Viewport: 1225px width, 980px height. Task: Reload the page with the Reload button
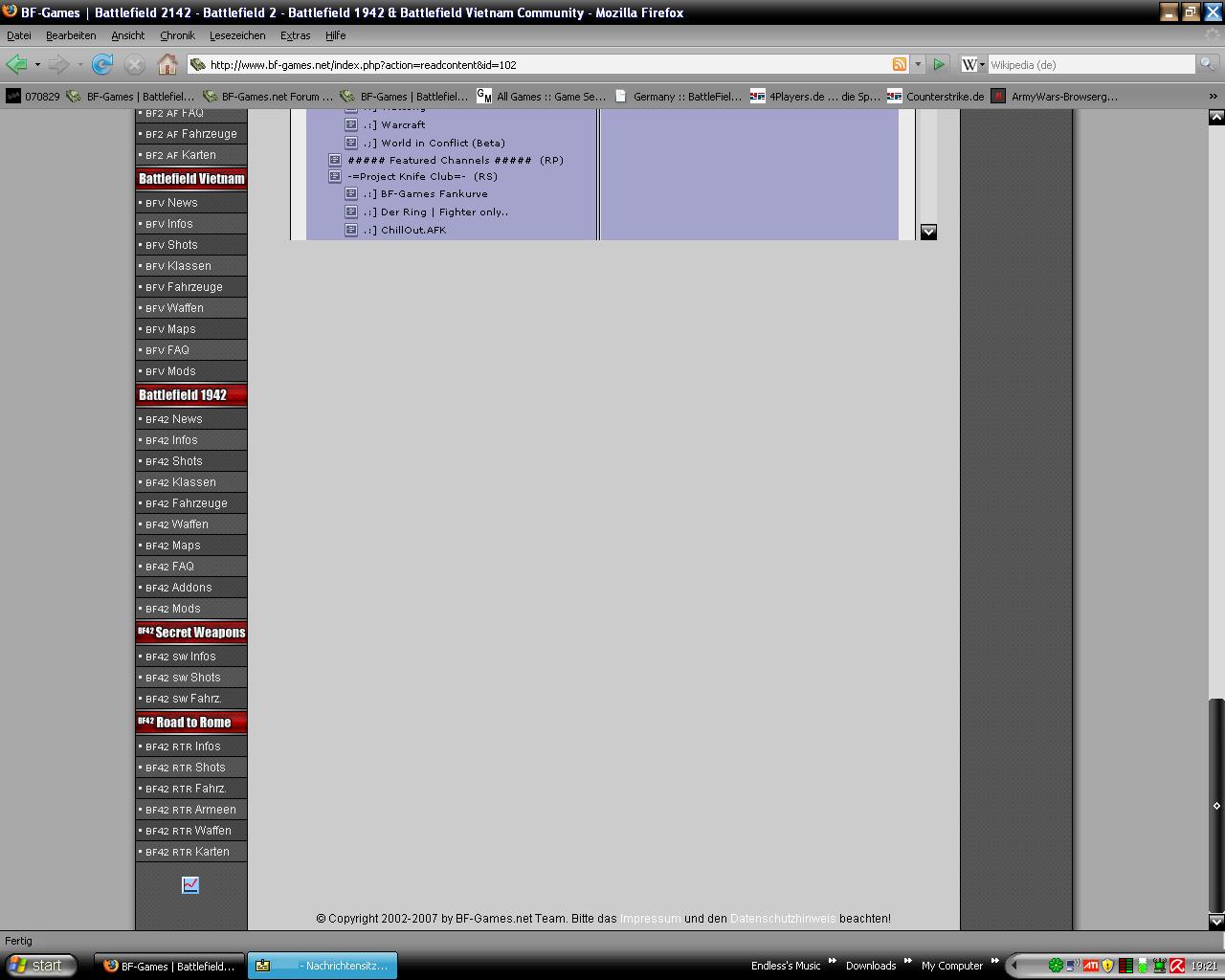[102, 64]
